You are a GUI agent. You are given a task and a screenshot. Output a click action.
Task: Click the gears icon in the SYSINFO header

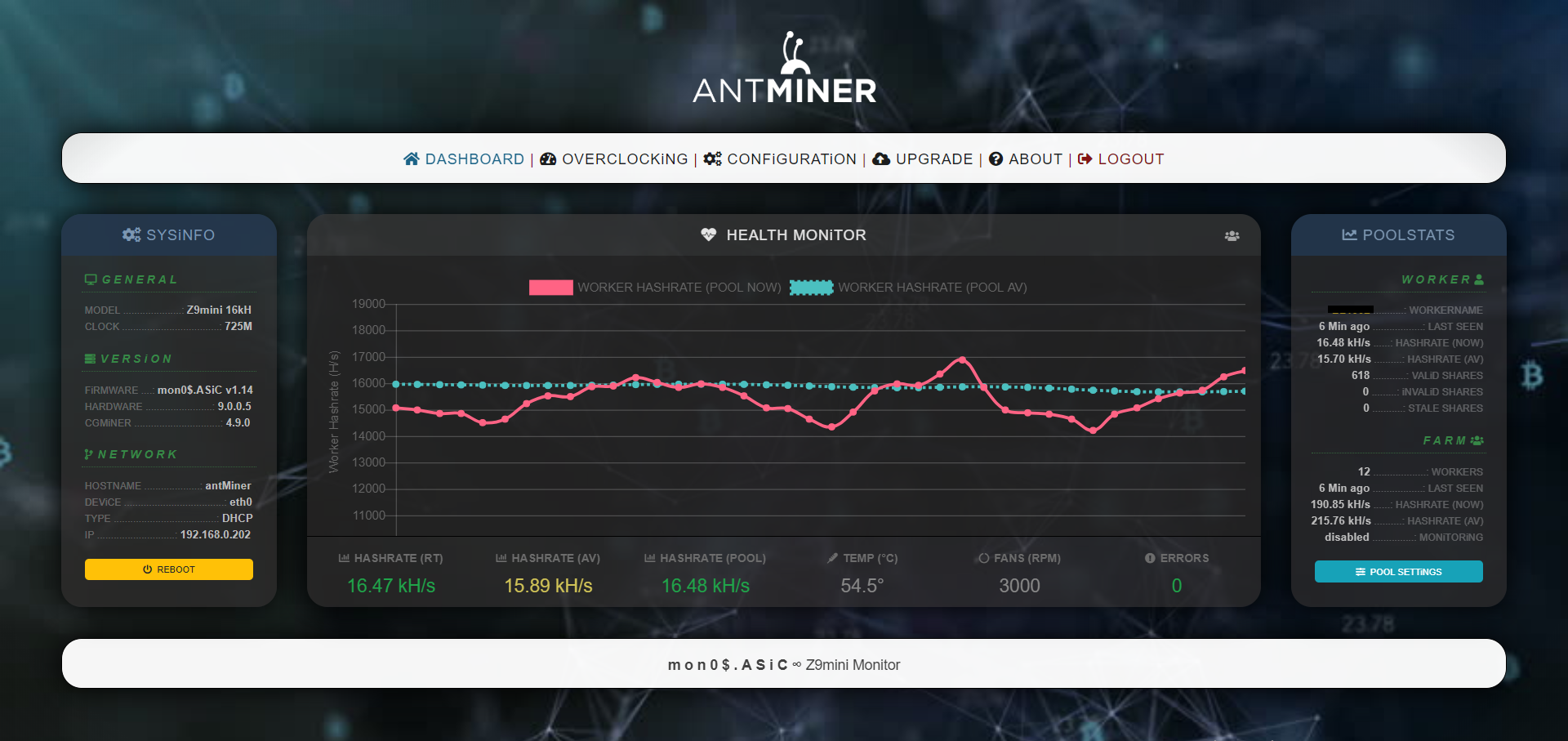point(131,234)
